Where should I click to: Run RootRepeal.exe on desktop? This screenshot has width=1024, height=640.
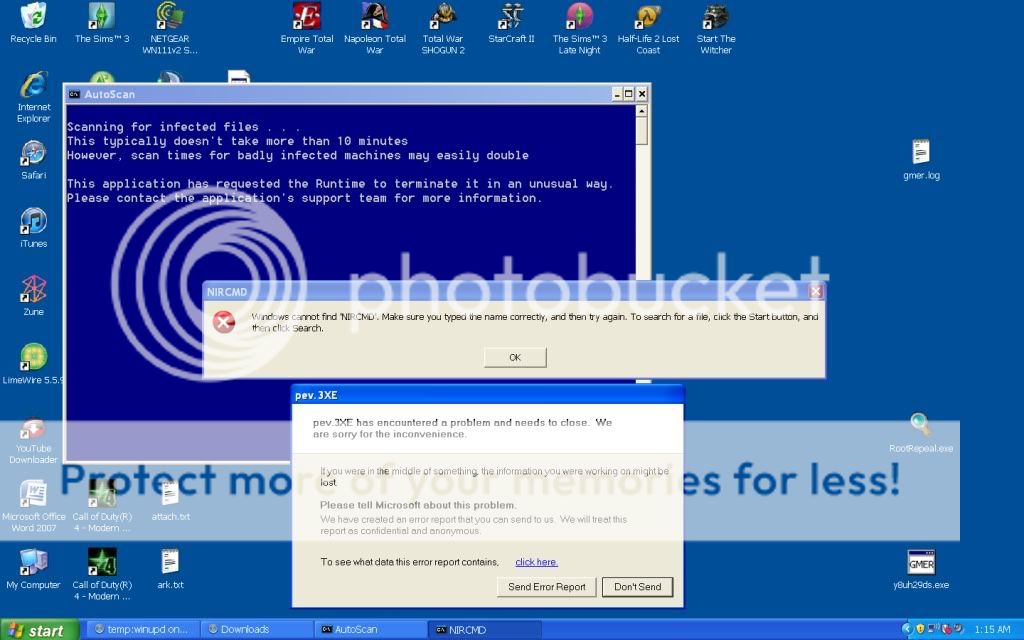click(x=920, y=426)
